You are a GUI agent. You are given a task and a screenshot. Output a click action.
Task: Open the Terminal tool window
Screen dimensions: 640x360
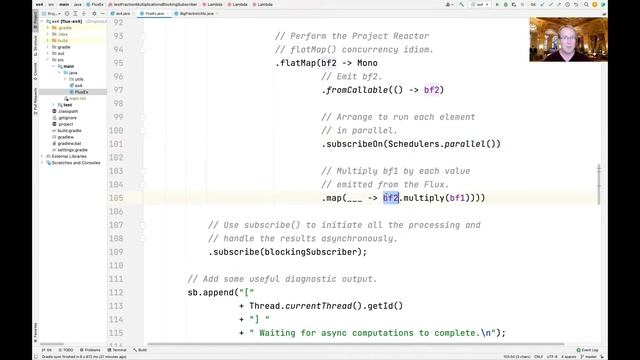point(117,350)
